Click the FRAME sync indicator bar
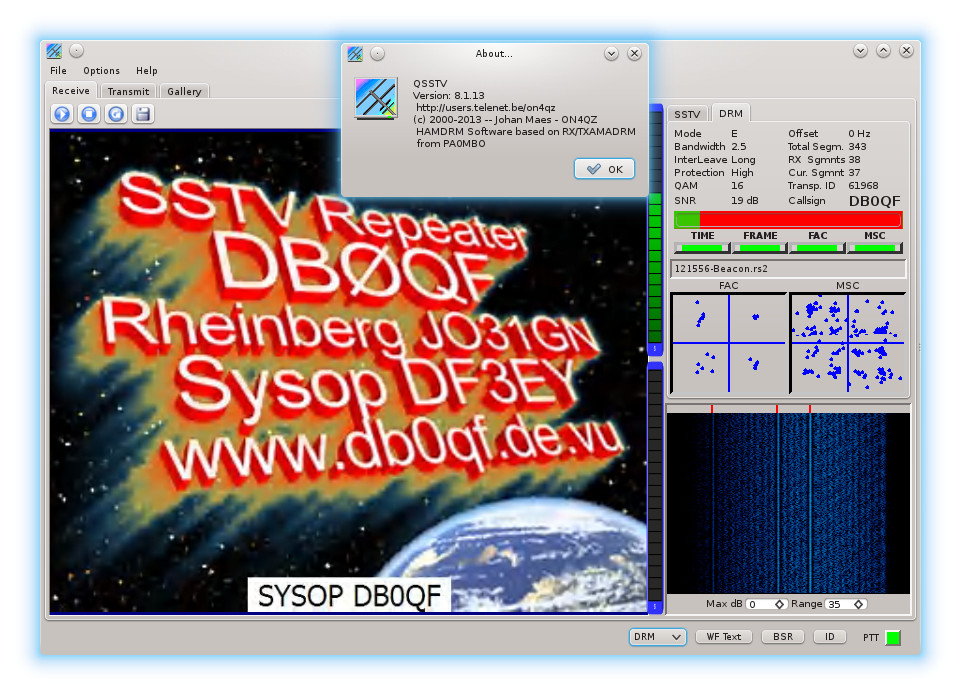 pyautogui.click(x=760, y=248)
